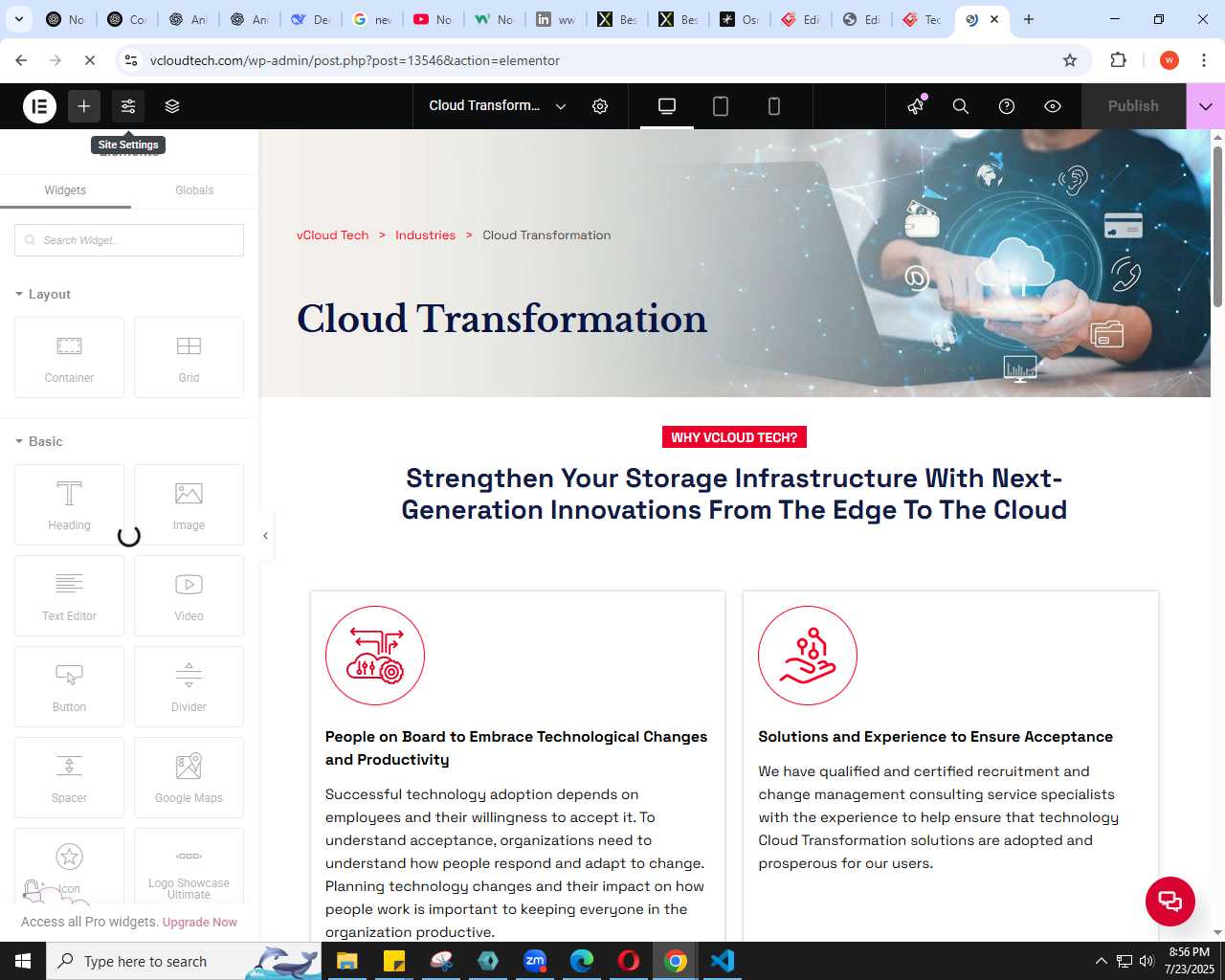
Task: Collapse the Layout widget section
Action: coord(43,294)
